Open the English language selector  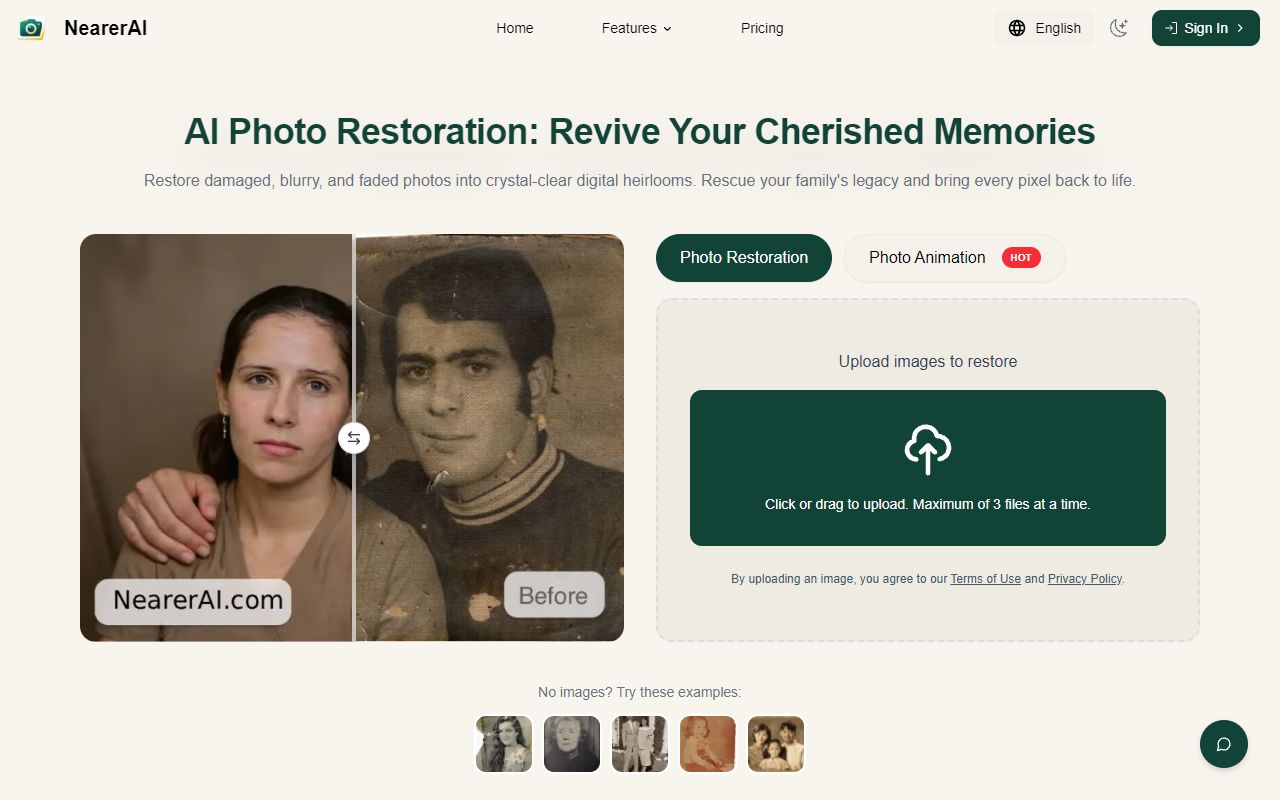[x=1044, y=28]
